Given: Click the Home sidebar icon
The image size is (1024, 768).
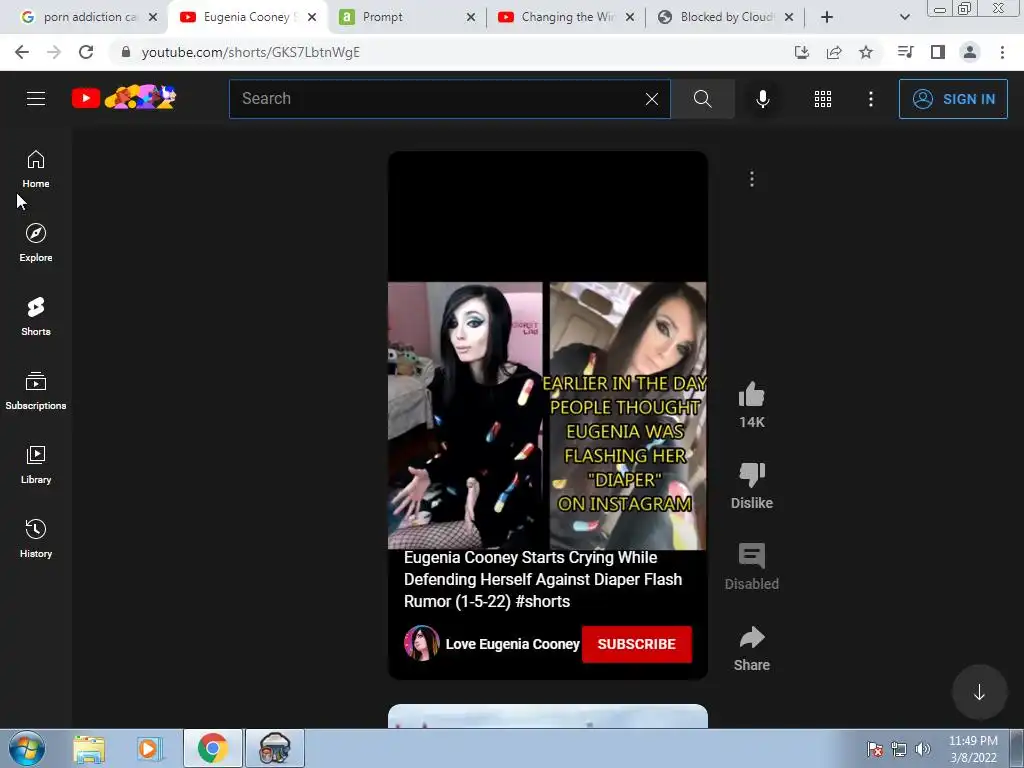Looking at the screenshot, I should [36, 168].
